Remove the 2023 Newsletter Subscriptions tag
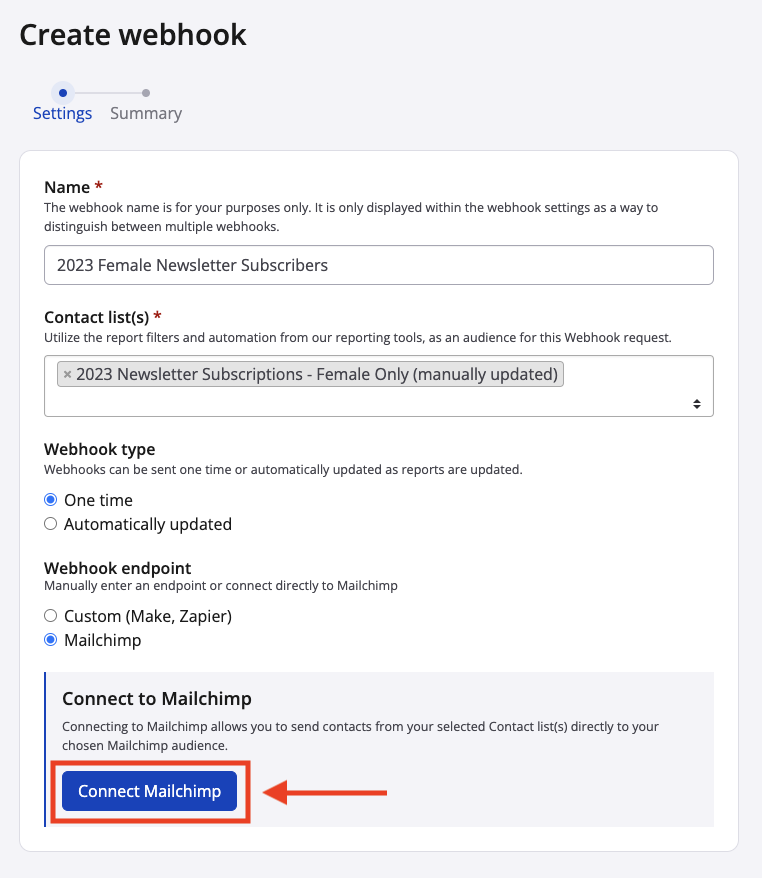762x878 pixels. click(x=67, y=375)
